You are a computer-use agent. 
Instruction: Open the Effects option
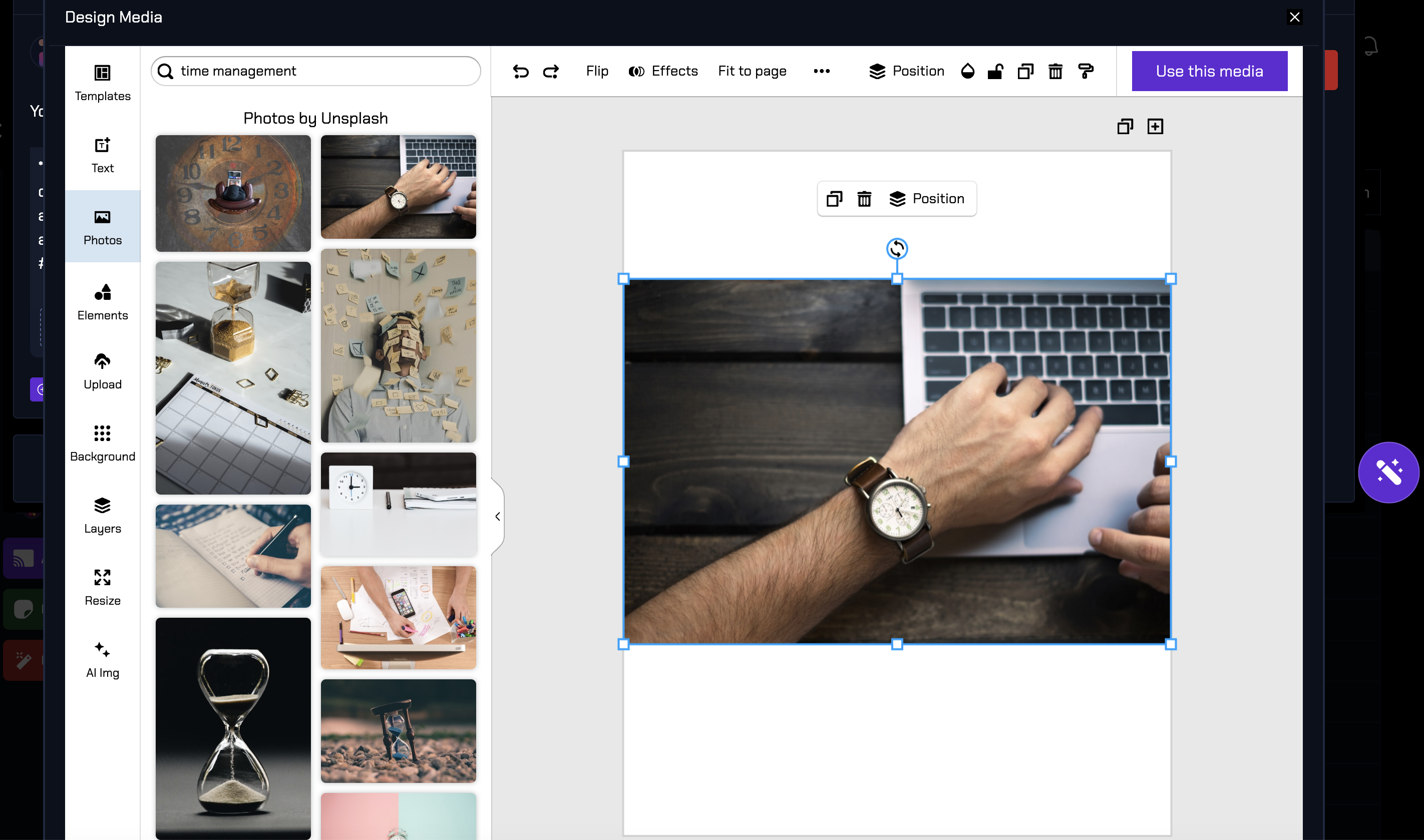click(663, 71)
